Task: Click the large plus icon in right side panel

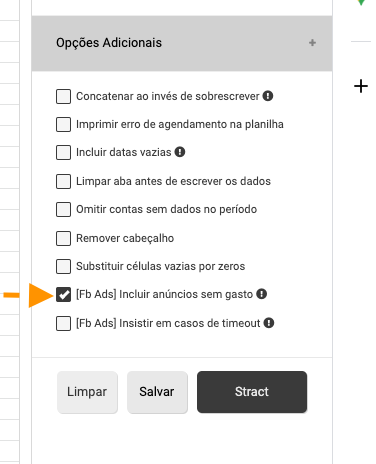Action: [361, 86]
